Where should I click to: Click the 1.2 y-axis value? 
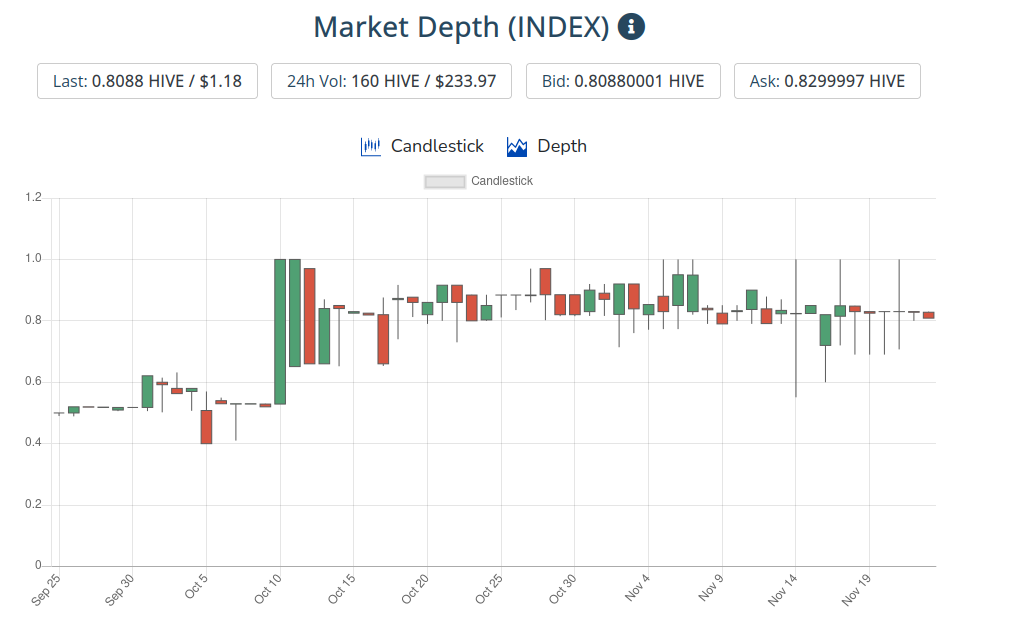click(x=33, y=197)
